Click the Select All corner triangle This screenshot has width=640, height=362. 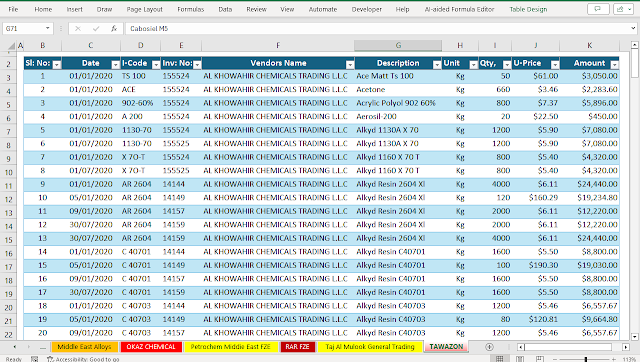[11, 46]
